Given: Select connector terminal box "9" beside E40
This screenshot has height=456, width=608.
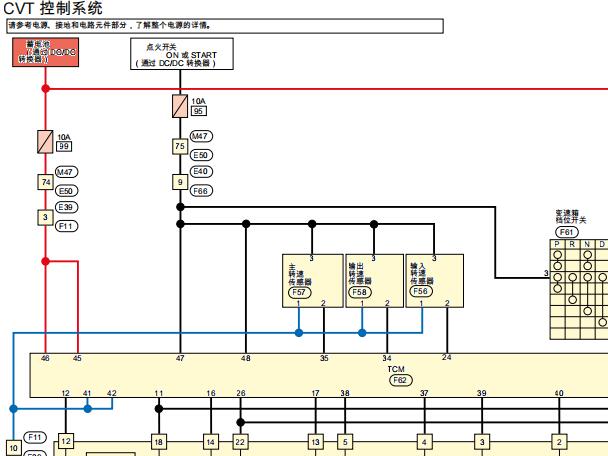Looking at the screenshot, I should [x=180, y=182].
